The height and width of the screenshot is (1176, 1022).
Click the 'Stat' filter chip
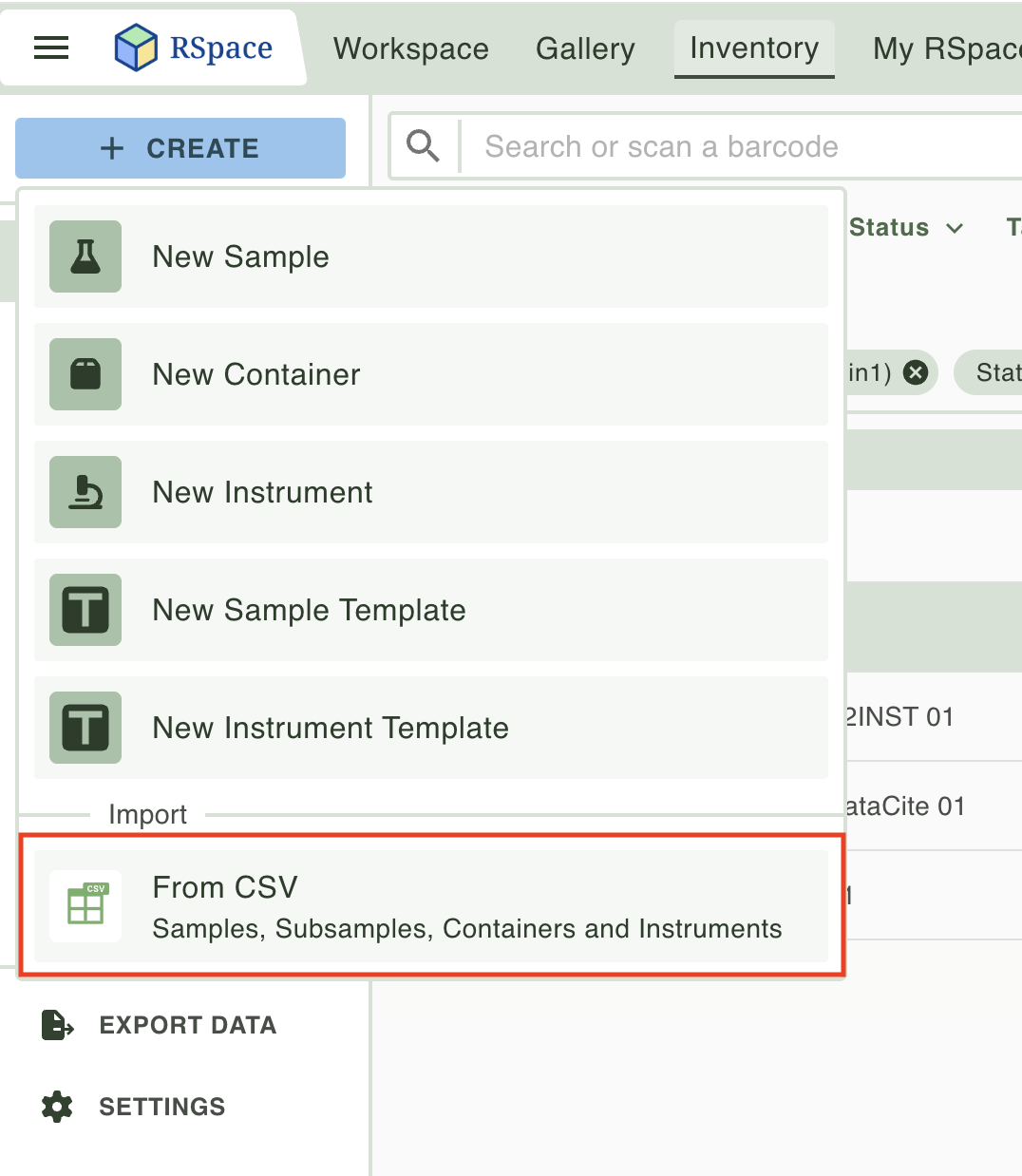tap(987, 372)
